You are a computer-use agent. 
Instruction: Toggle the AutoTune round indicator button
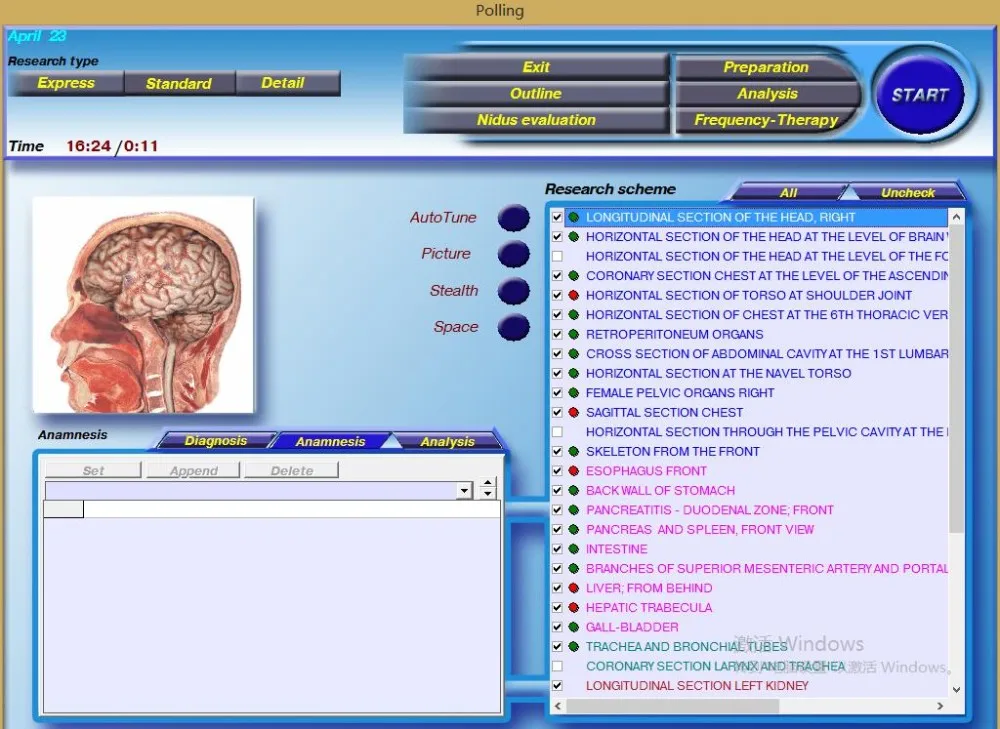[513, 218]
